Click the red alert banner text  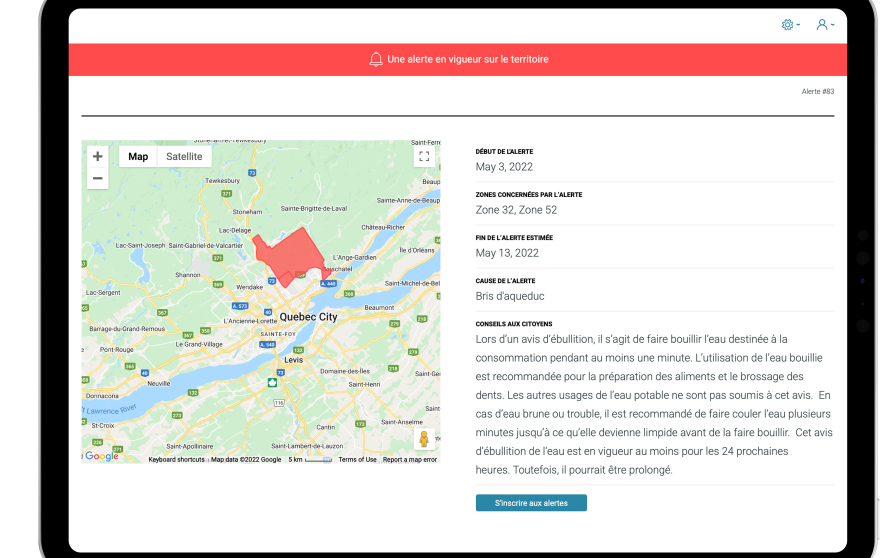468,59
